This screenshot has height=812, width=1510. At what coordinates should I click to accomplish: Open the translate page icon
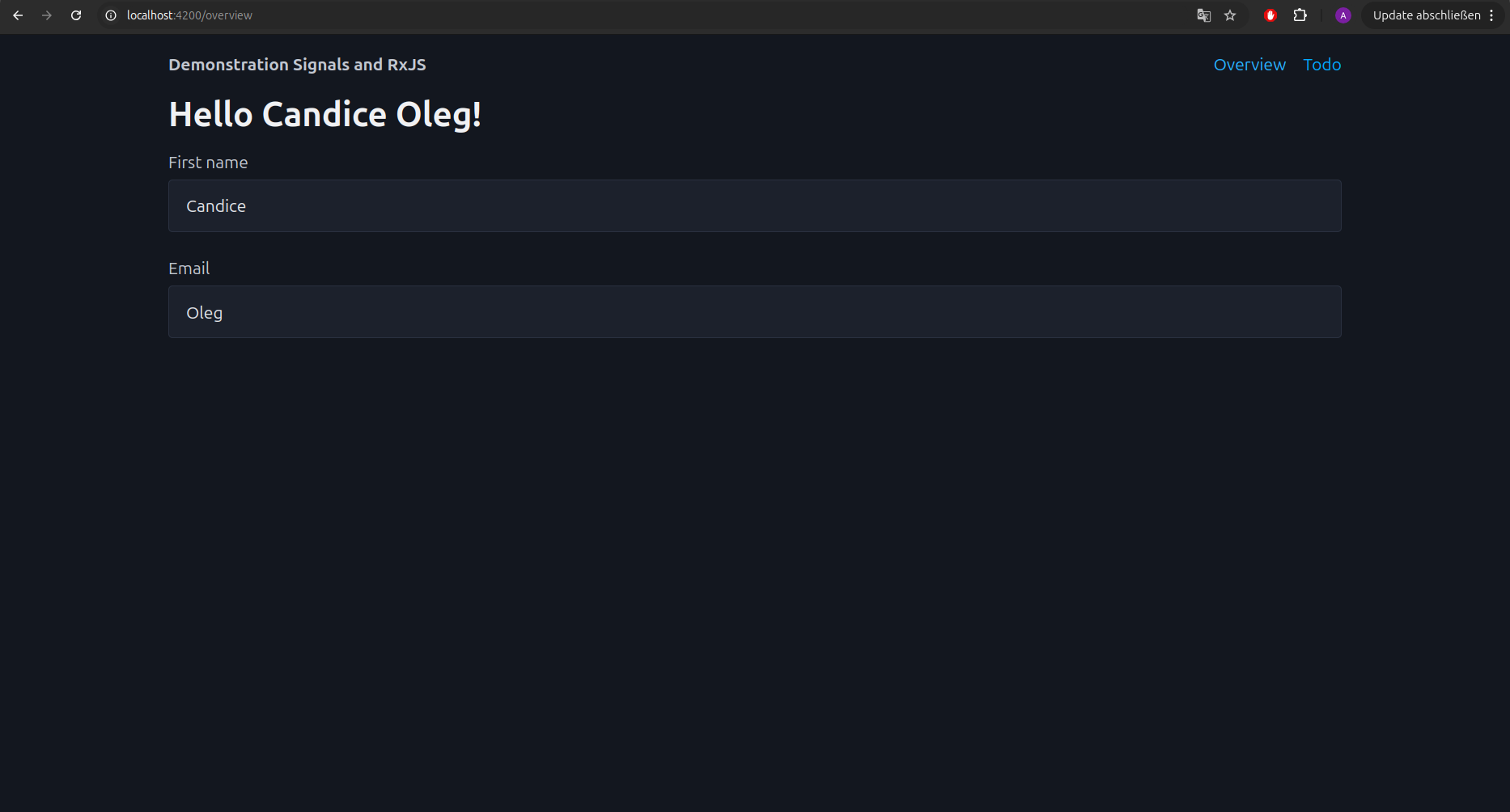pyautogui.click(x=1204, y=15)
